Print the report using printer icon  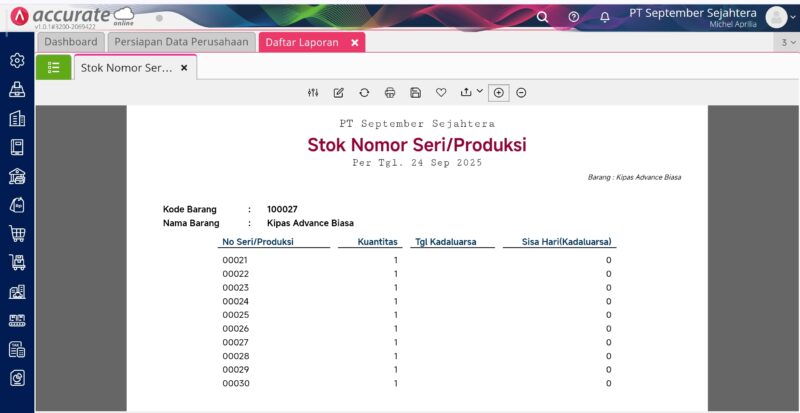tap(390, 92)
